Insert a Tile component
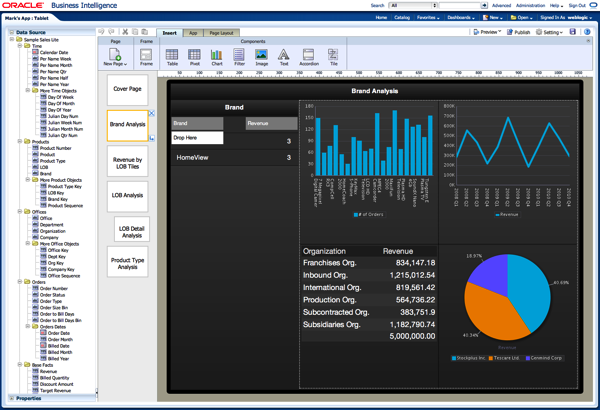600x410 pixels. click(333, 57)
